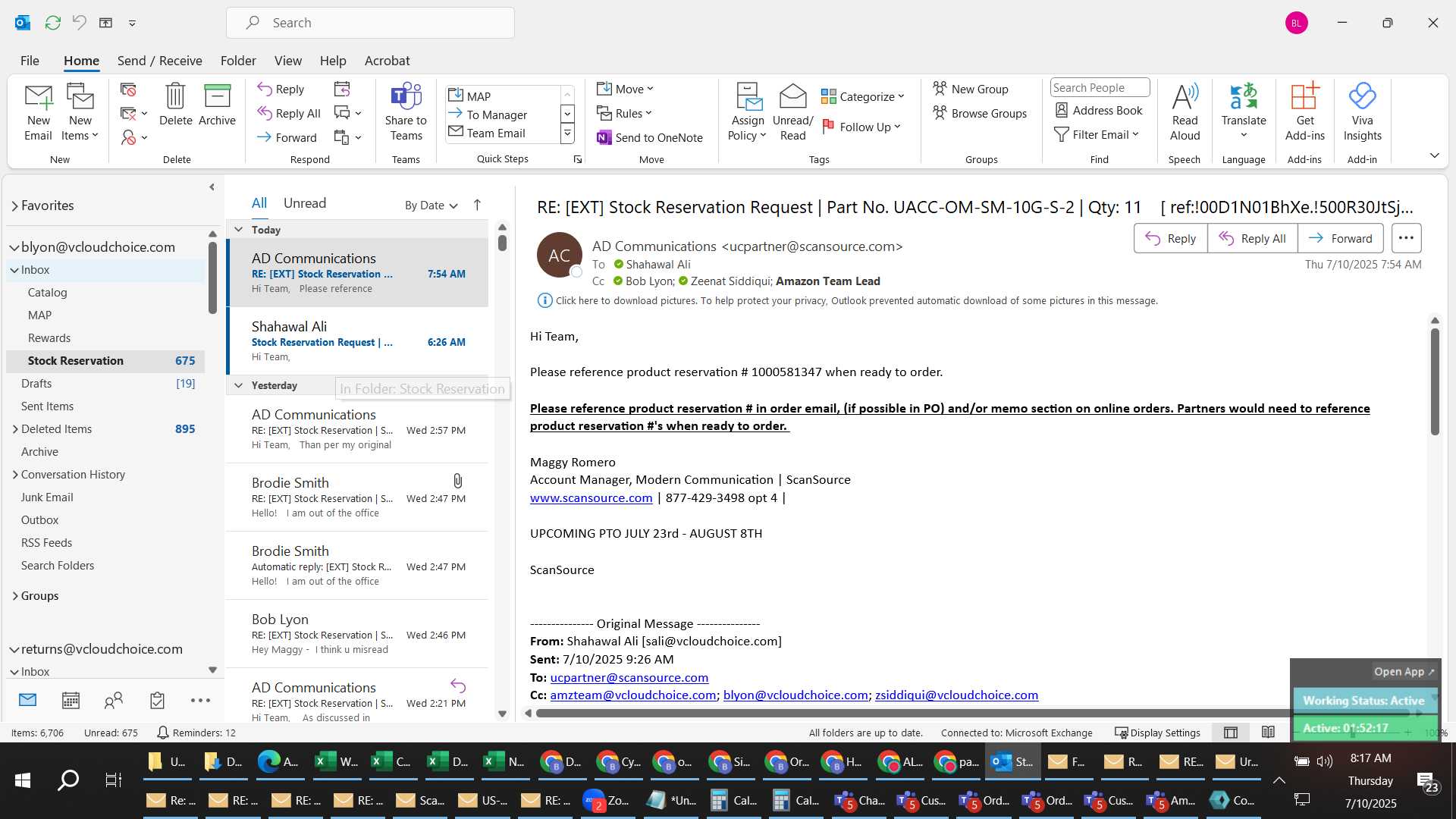
Task: Open the Move dropdown in the ribbon
Action: [625, 89]
